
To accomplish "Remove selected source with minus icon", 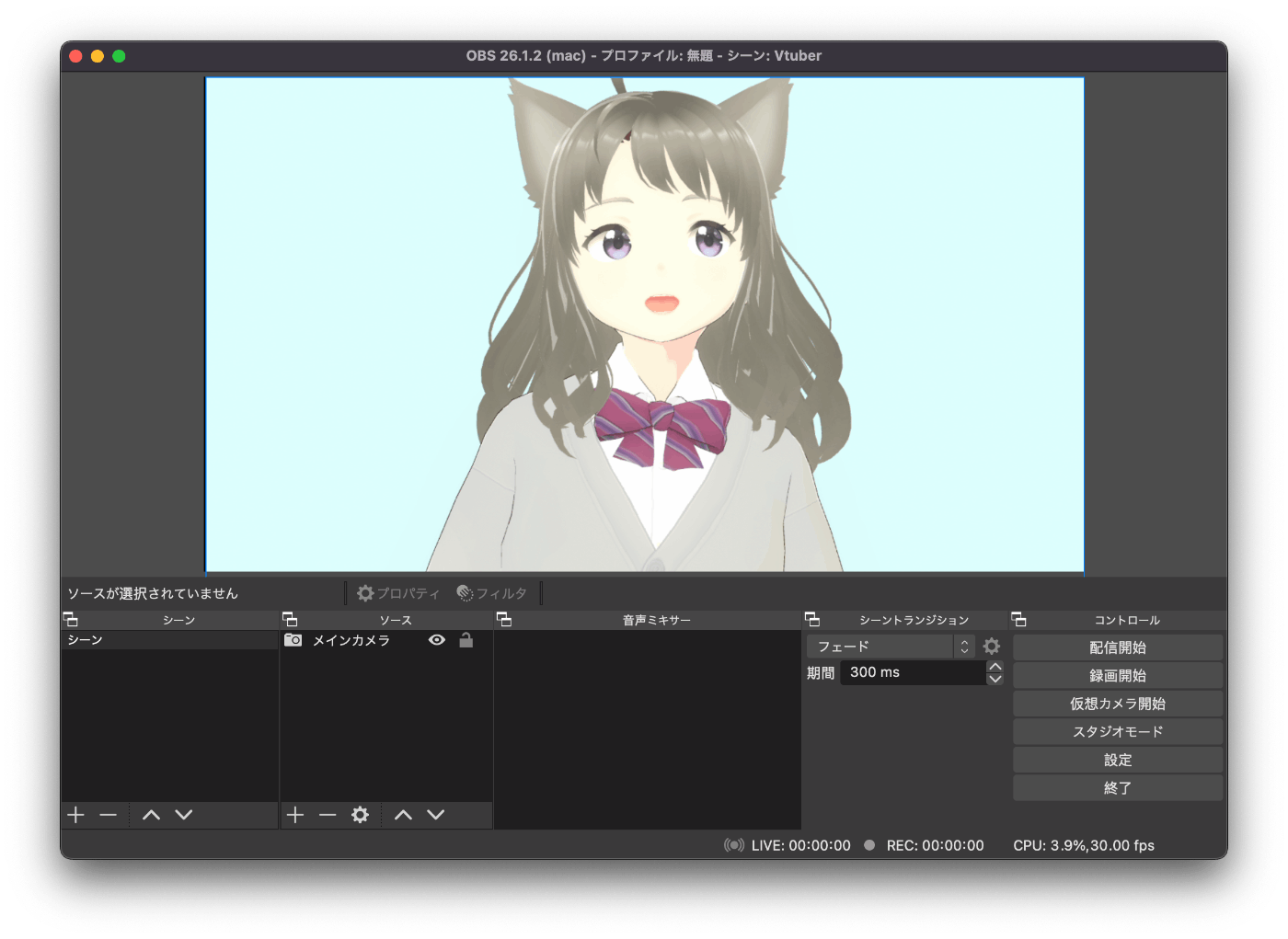I will [328, 815].
